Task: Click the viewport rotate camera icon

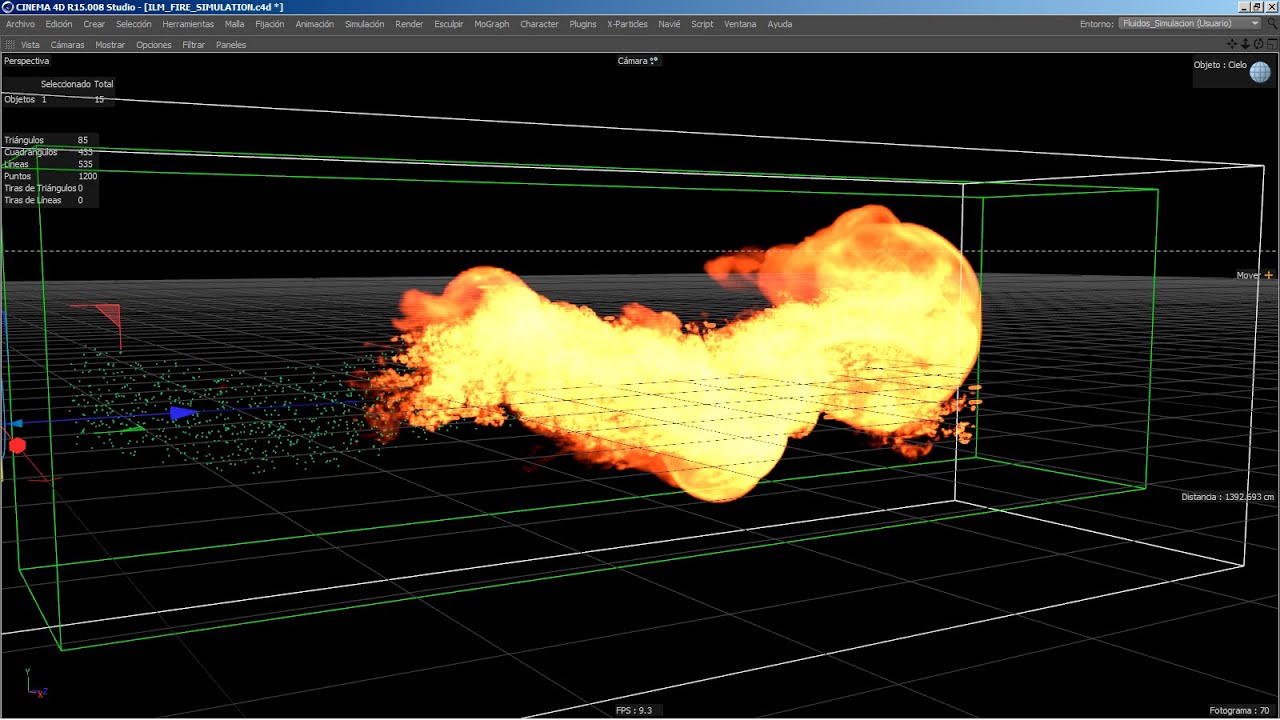Action: 1258,44
